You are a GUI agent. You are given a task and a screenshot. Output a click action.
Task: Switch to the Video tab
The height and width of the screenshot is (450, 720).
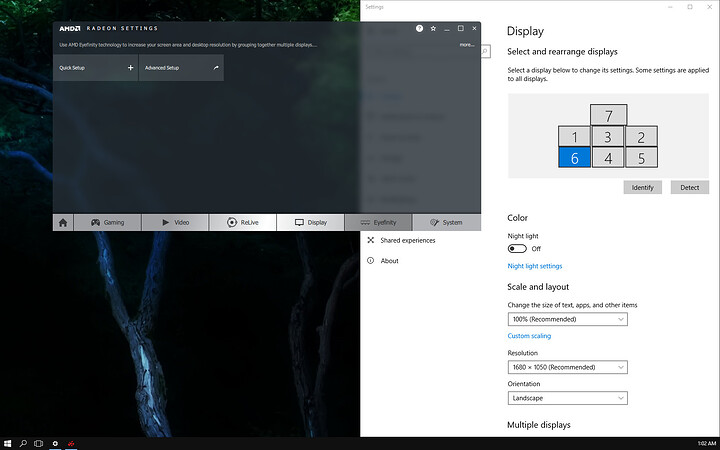pos(175,223)
